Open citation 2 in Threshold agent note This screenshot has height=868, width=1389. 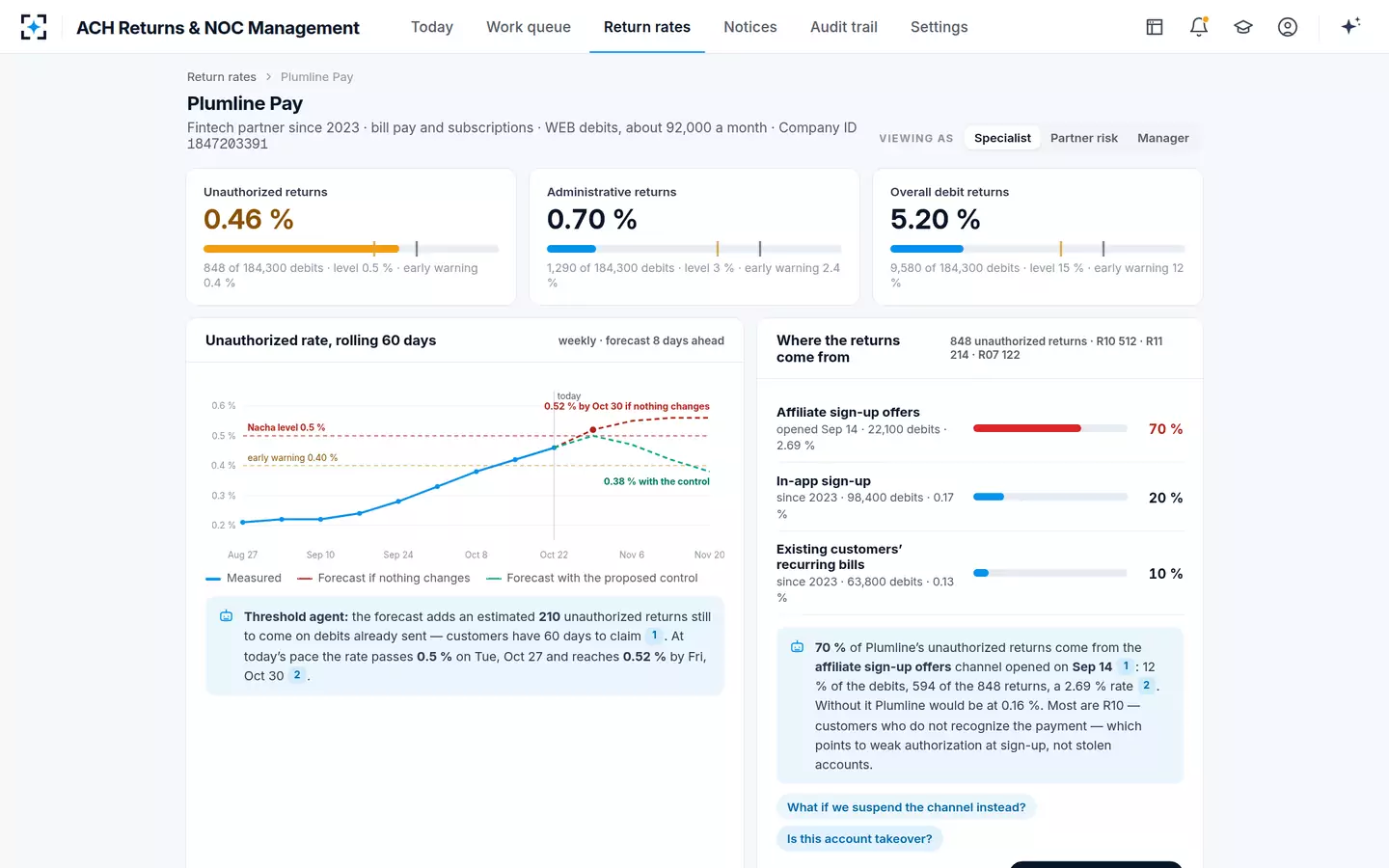(x=297, y=675)
